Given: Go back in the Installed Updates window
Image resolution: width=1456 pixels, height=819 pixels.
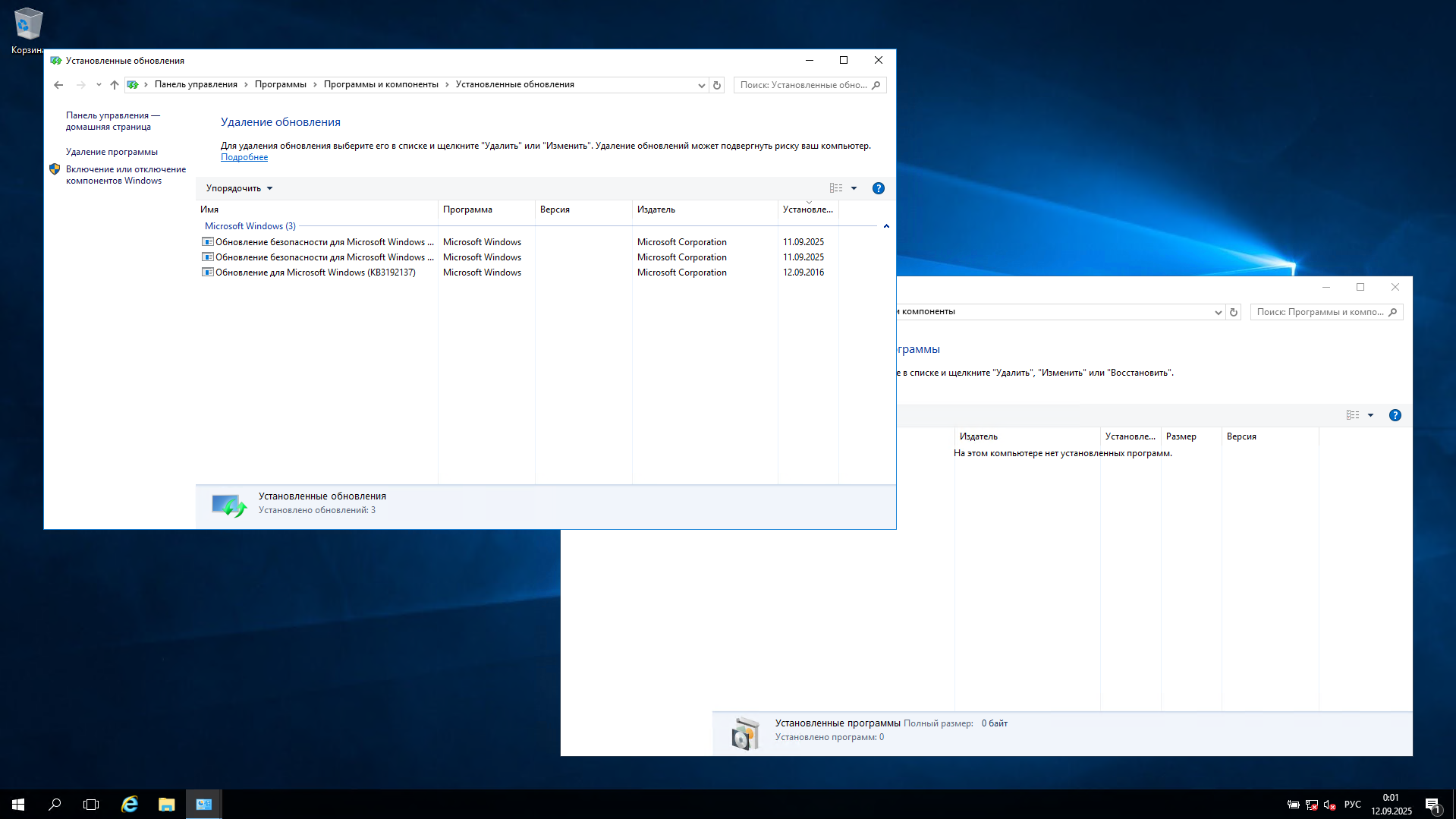Looking at the screenshot, I should [x=58, y=85].
